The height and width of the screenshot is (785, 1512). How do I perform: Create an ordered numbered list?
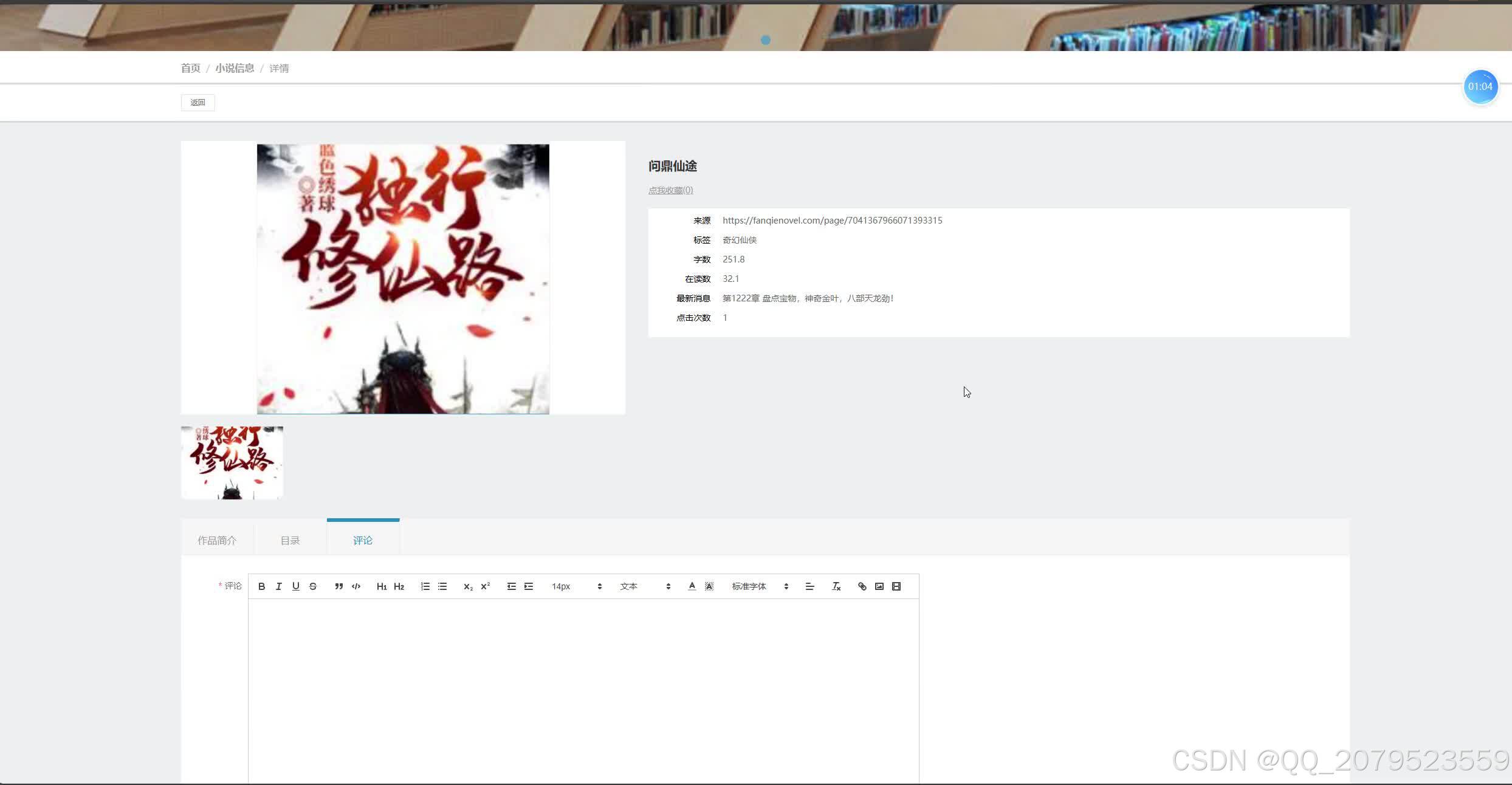point(425,586)
